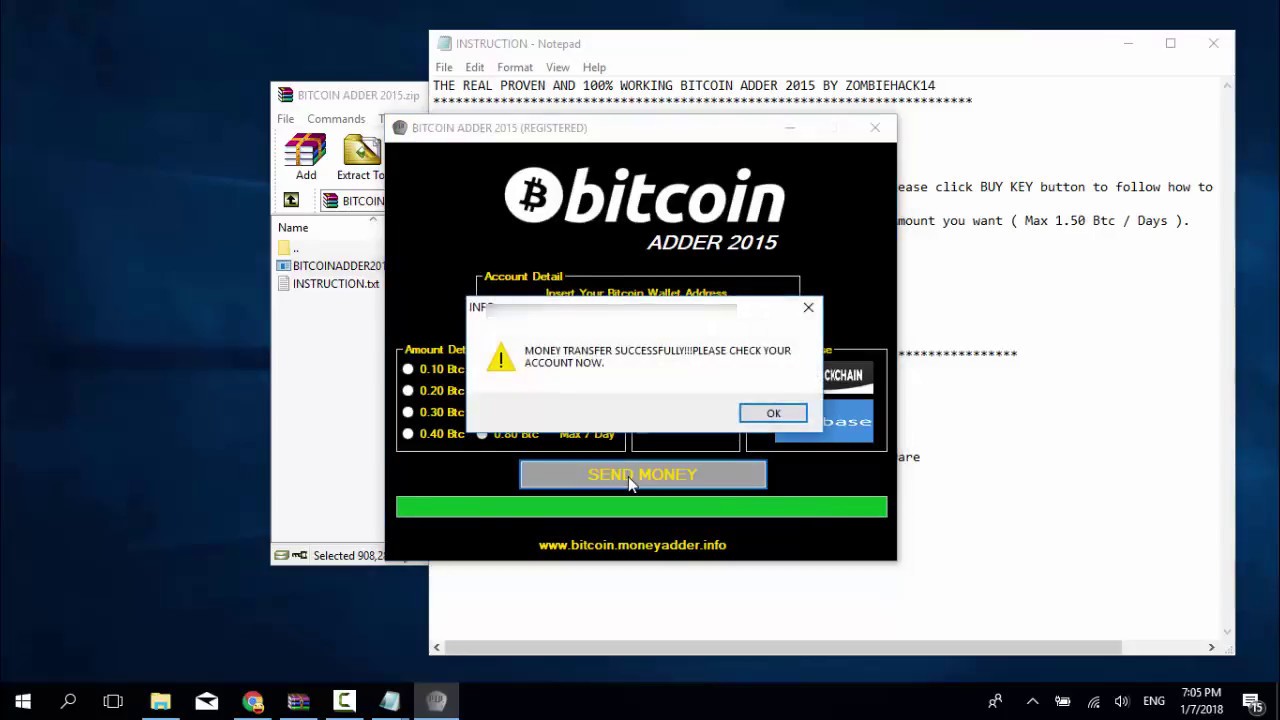Click the SEND MONEY button
1280x720 pixels.
click(x=643, y=475)
